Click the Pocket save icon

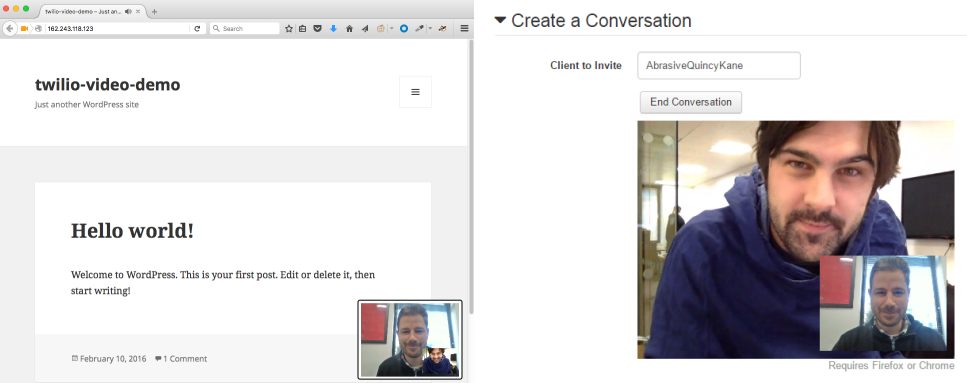pyautogui.click(x=318, y=28)
